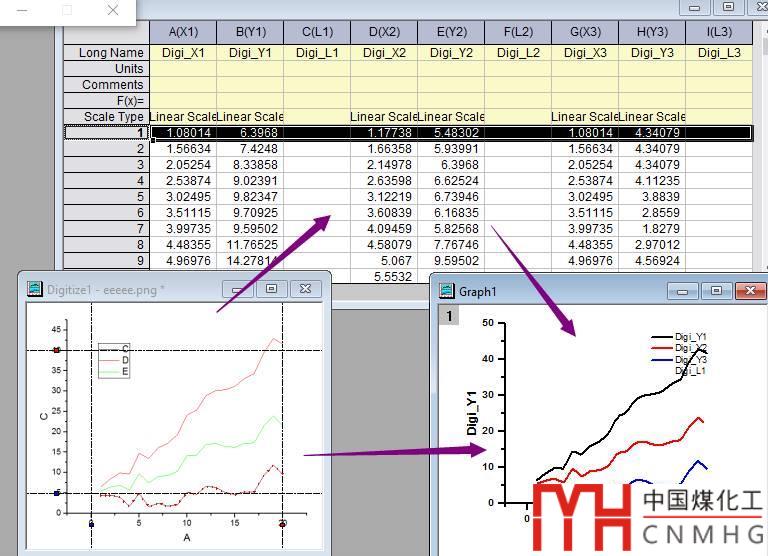Close the Digitize1 window
The height and width of the screenshot is (556, 768).
click(x=305, y=289)
